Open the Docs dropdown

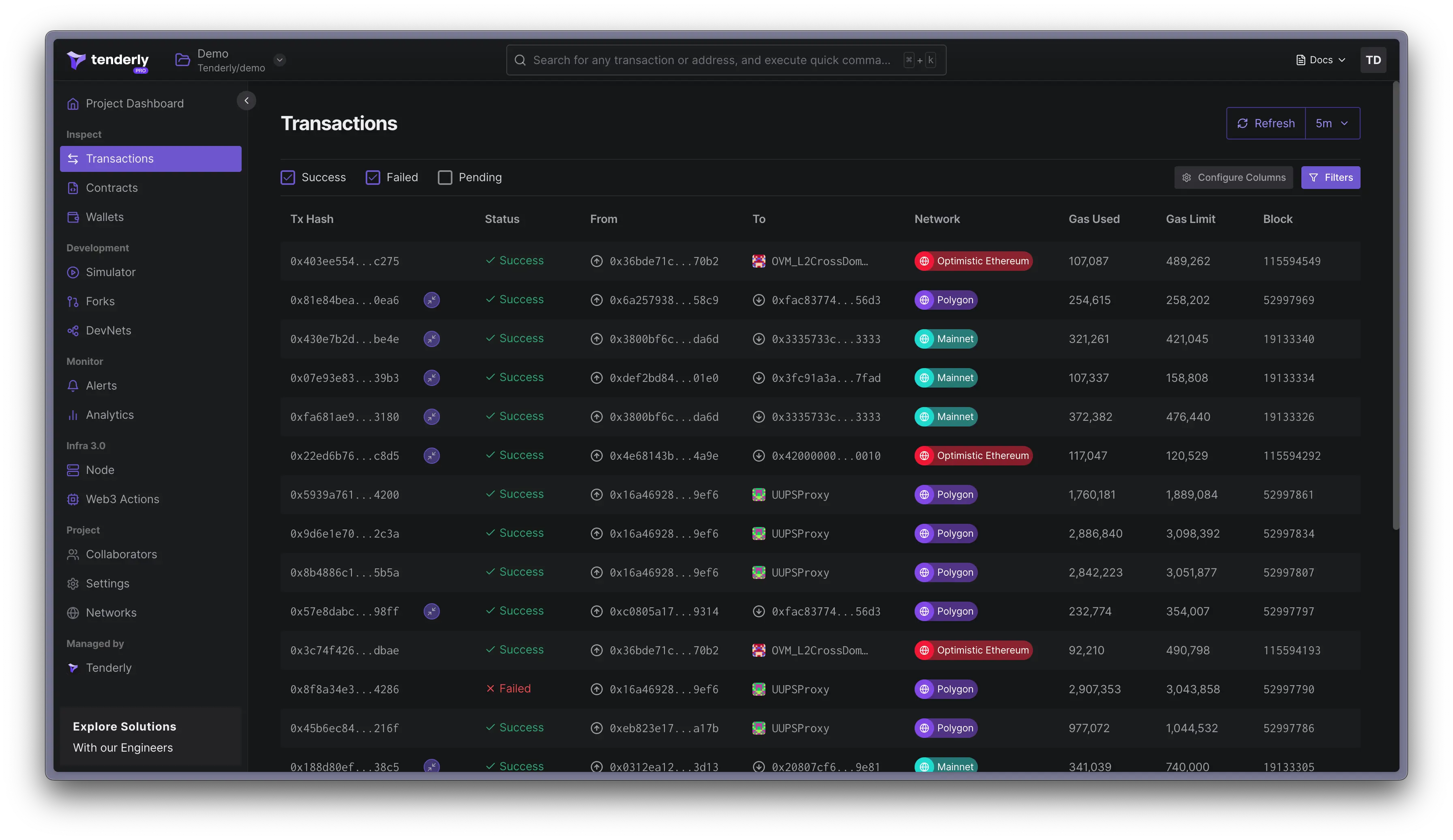pos(1320,60)
